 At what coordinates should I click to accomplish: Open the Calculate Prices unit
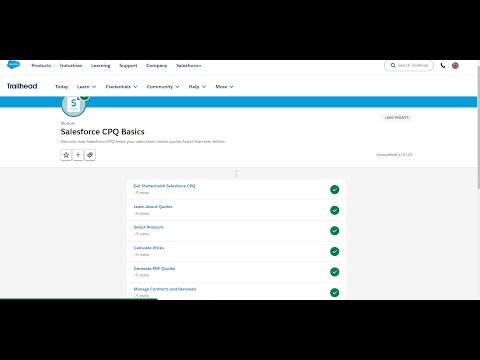149,248
